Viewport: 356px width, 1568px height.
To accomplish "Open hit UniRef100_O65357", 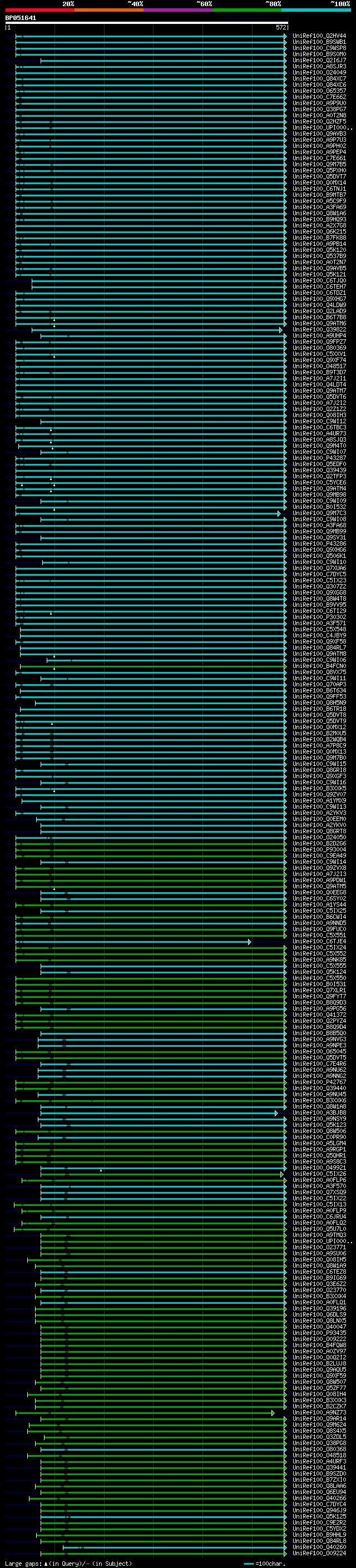I will [x=319, y=91].
